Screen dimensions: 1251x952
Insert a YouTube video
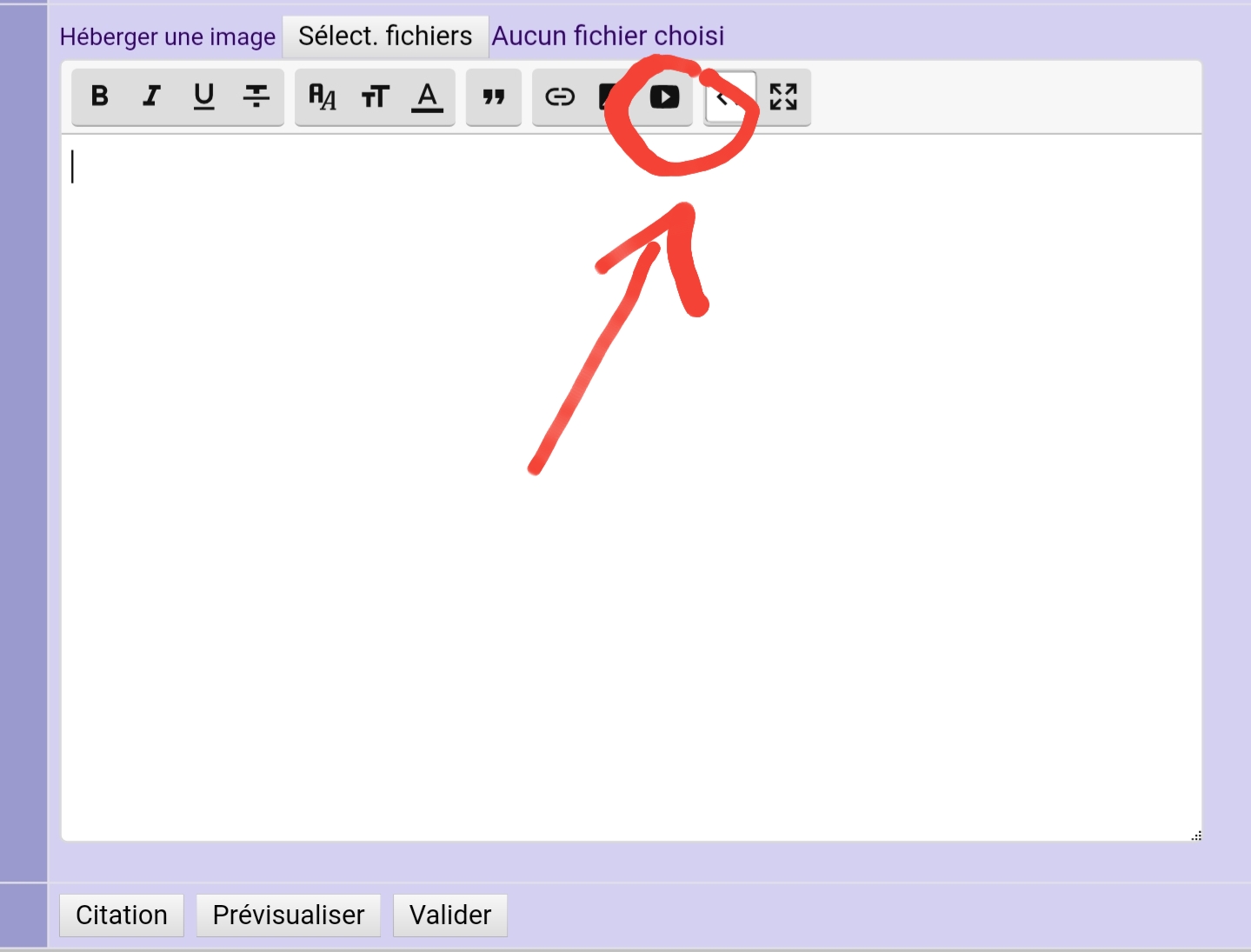[x=665, y=97]
